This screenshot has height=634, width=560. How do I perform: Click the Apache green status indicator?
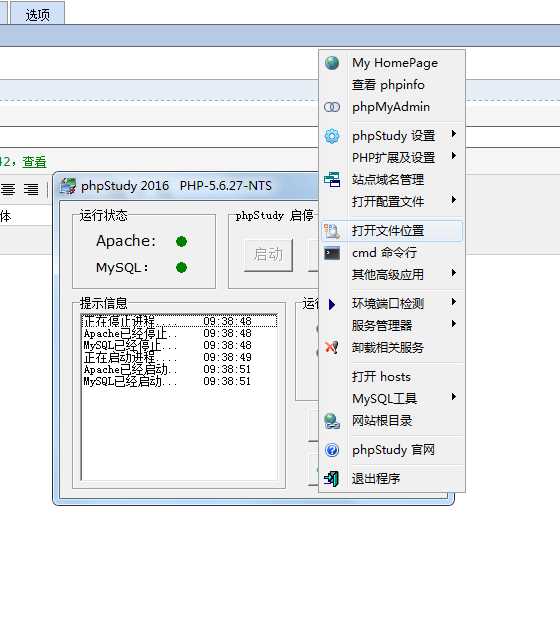coord(182,241)
